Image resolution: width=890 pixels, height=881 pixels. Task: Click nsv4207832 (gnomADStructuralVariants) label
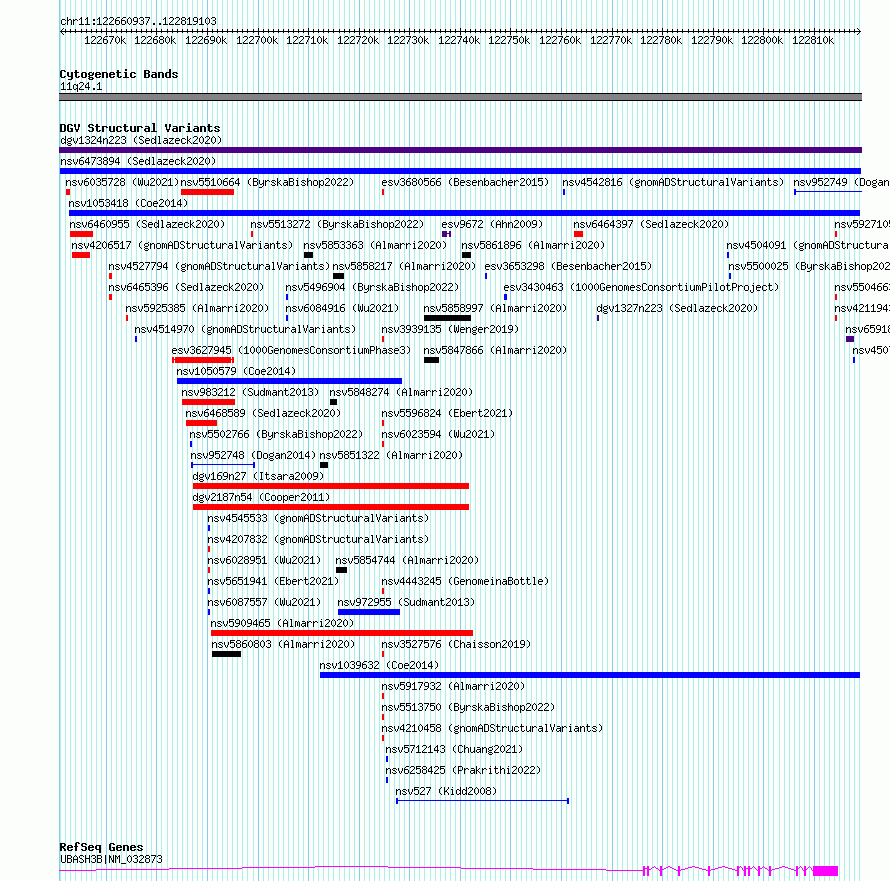(318, 539)
